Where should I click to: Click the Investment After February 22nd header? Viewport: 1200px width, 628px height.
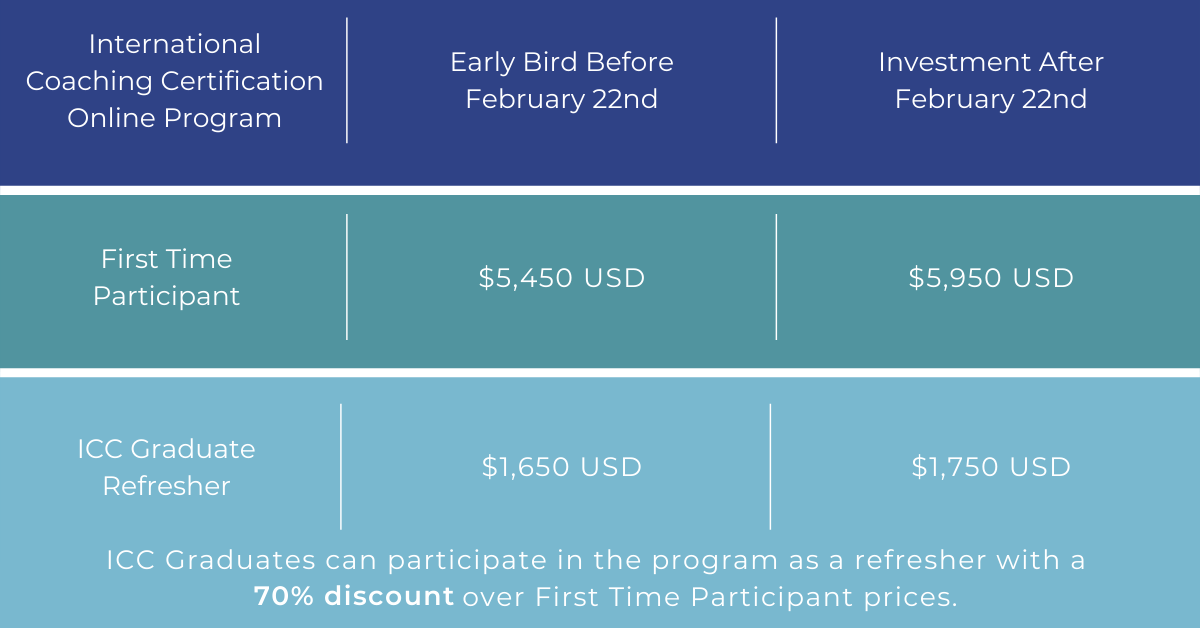pyautogui.click(x=990, y=81)
